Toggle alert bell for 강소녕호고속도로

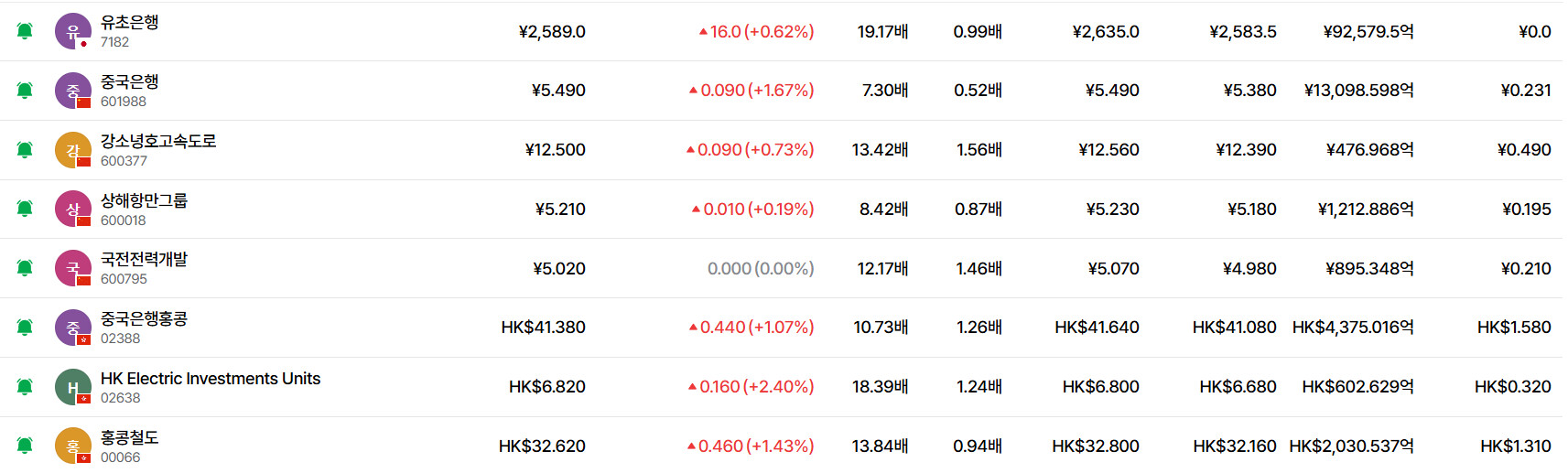25,150
